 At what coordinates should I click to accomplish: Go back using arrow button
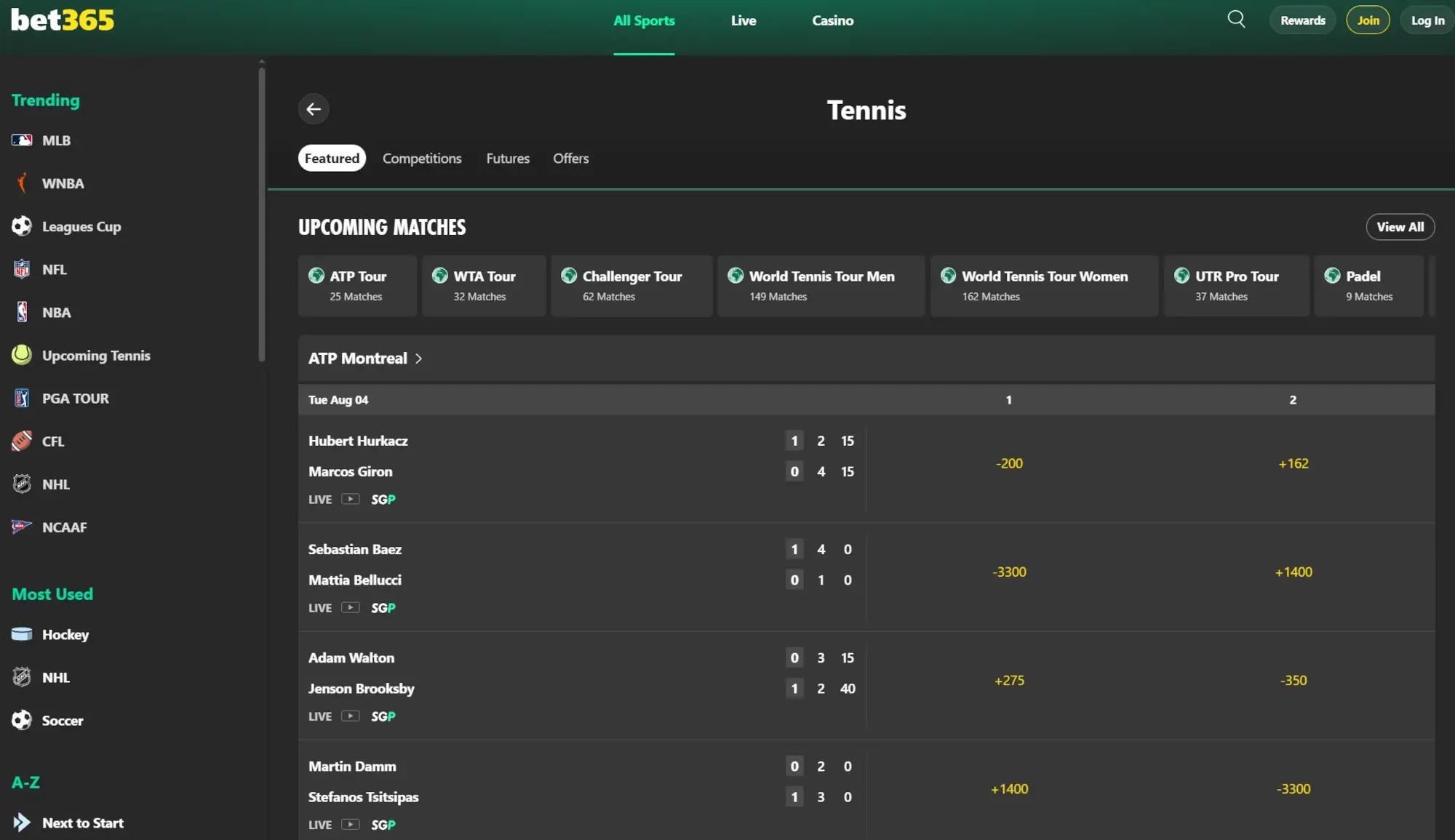(314, 109)
